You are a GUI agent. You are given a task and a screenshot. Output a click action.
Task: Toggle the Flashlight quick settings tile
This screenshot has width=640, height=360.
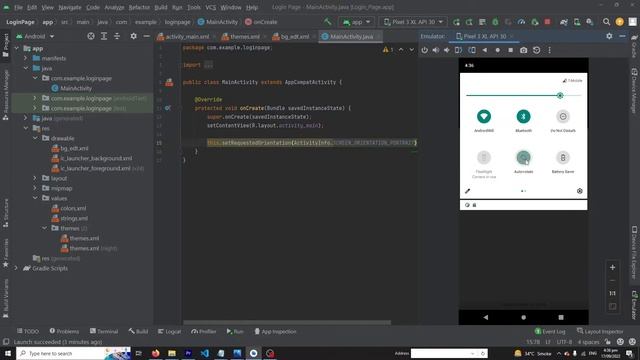tap(484, 157)
